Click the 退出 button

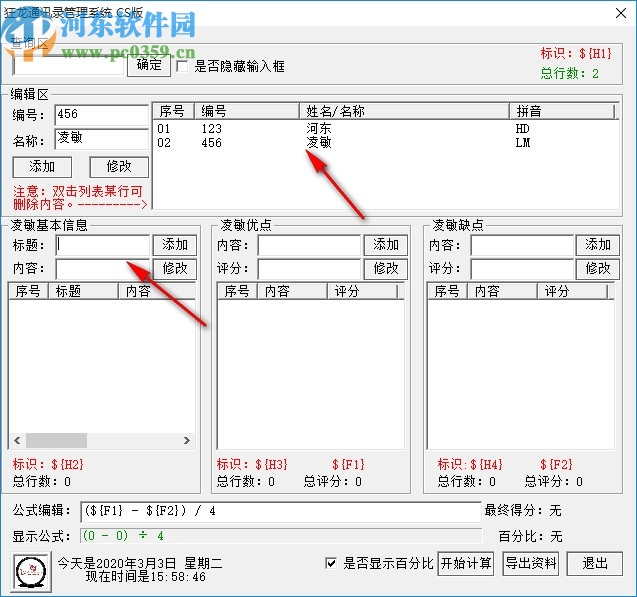595,563
